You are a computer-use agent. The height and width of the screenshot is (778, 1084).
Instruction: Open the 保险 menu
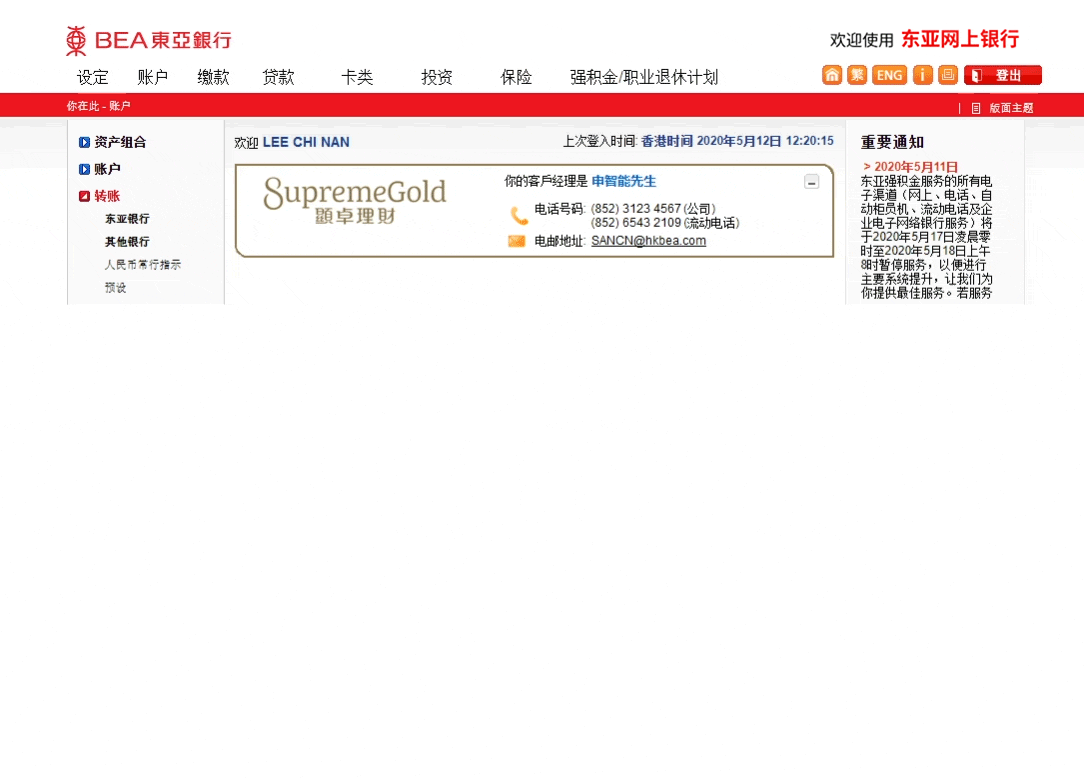[x=516, y=77]
